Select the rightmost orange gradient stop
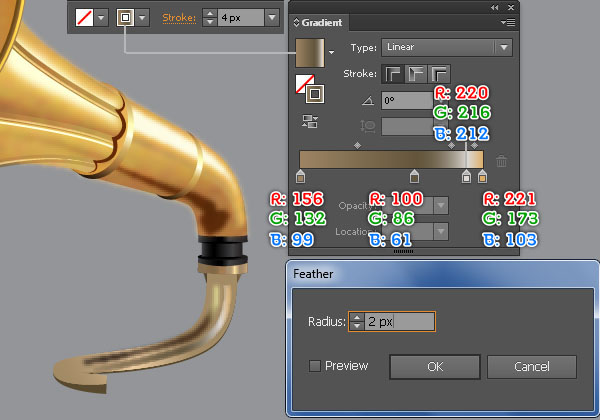This screenshot has width=600, height=420. pyautogui.click(x=482, y=177)
